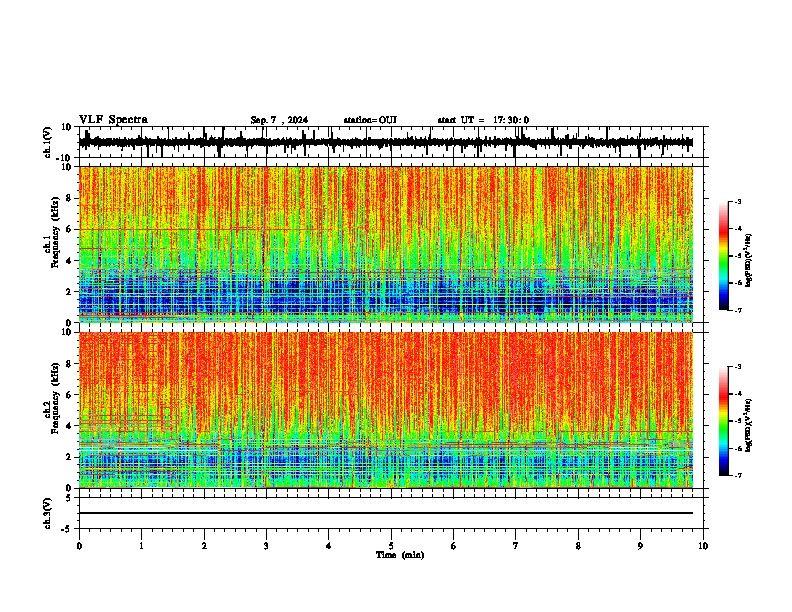Click the "Time (min)" axis label
The height and width of the screenshot is (612, 792).
point(400,555)
